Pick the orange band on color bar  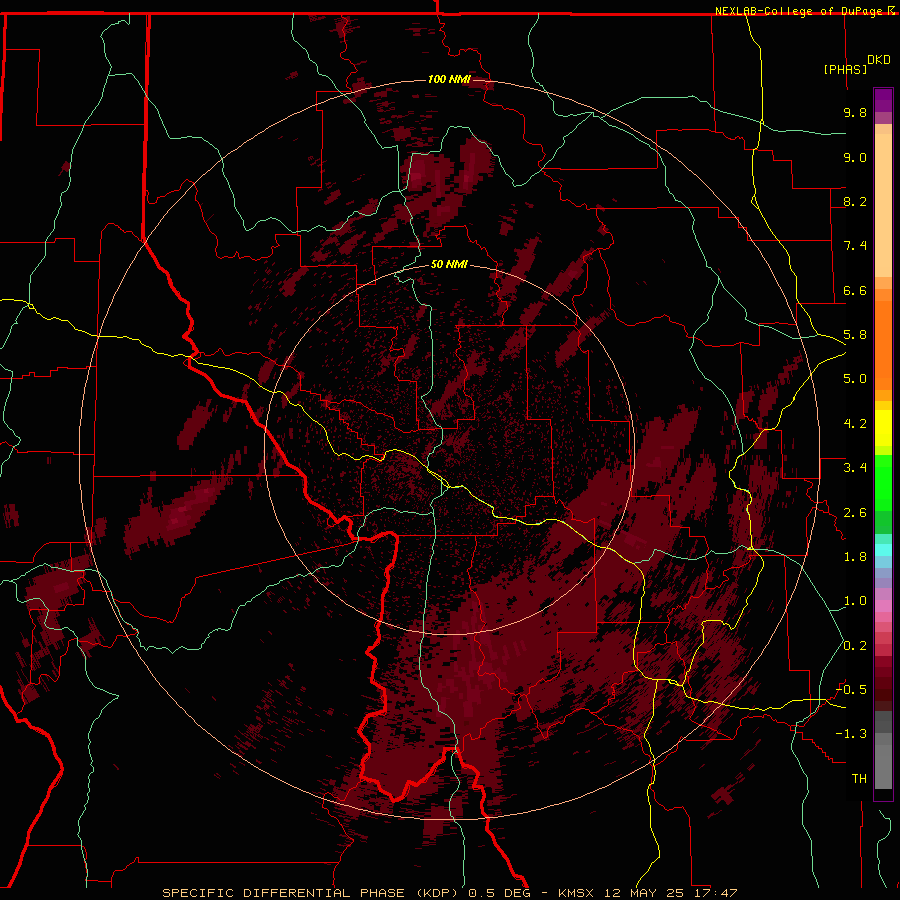click(883, 344)
